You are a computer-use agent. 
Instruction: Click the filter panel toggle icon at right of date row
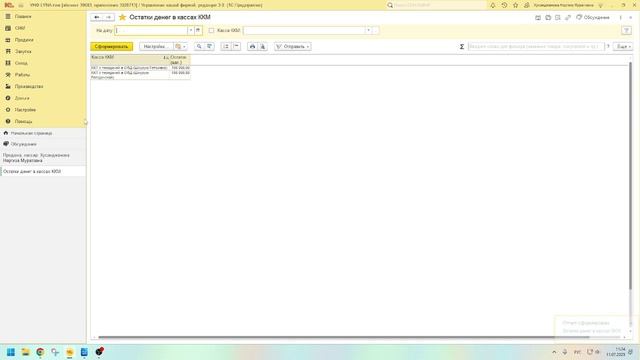[626, 30]
